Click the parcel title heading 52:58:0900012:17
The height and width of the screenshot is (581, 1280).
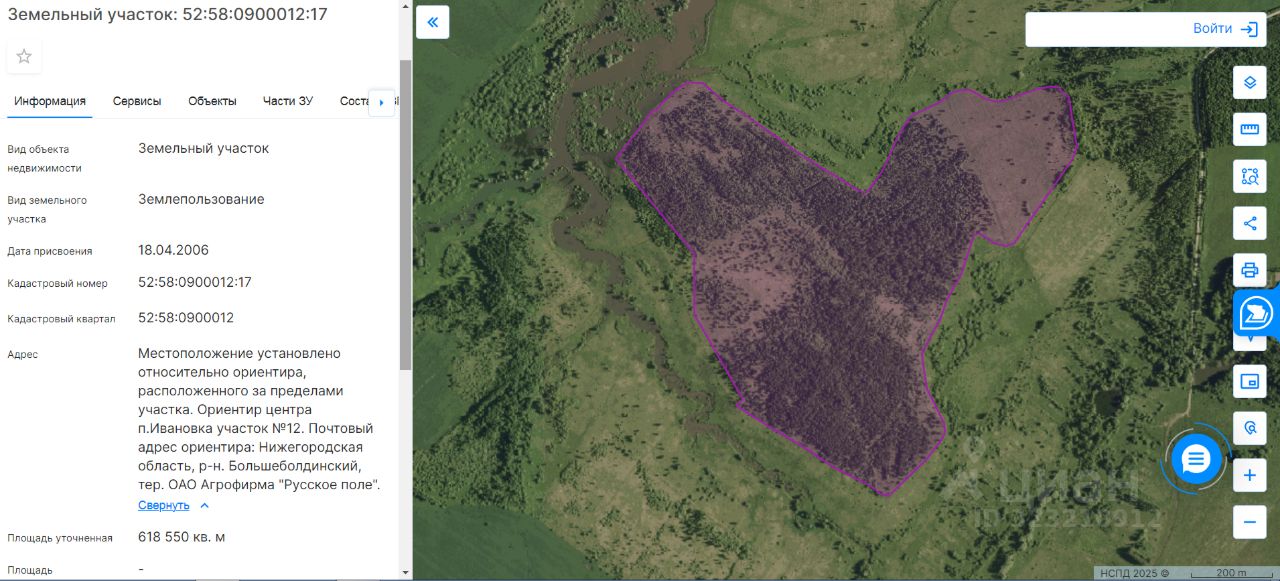(168, 15)
